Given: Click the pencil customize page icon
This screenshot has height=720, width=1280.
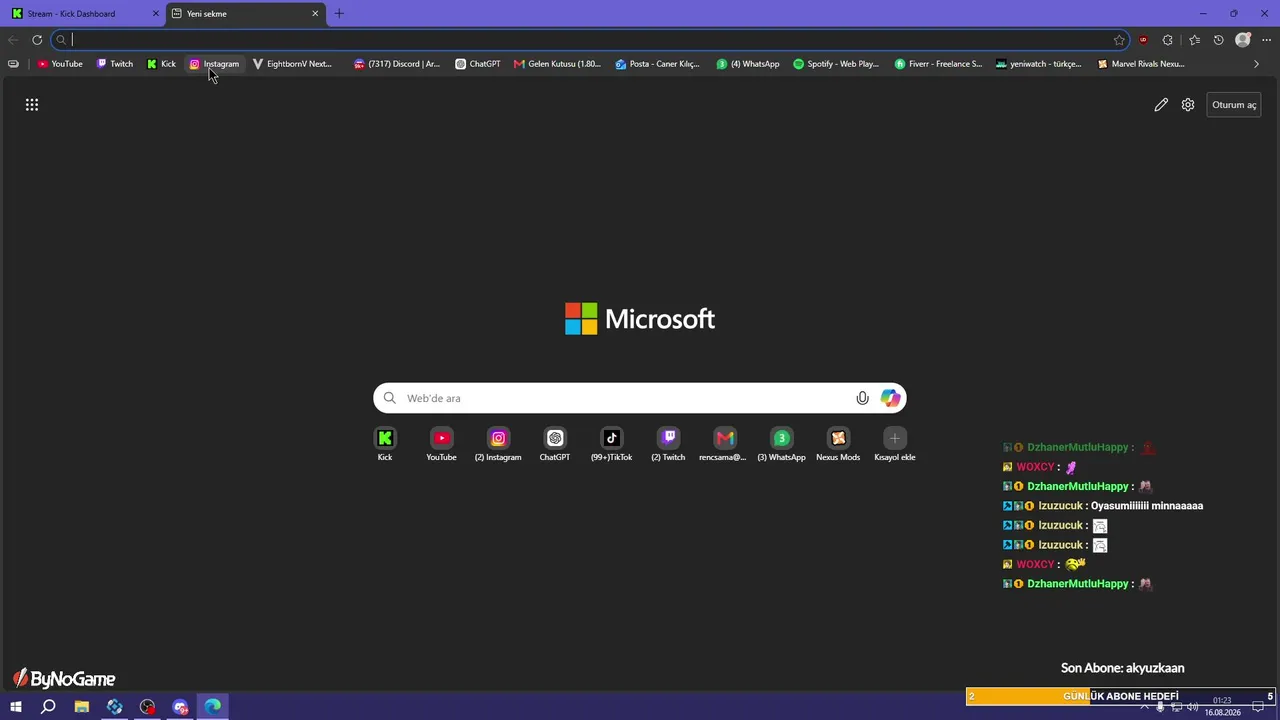Looking at the screenshot, I should pyautogui.click(x=1161, y=105).
